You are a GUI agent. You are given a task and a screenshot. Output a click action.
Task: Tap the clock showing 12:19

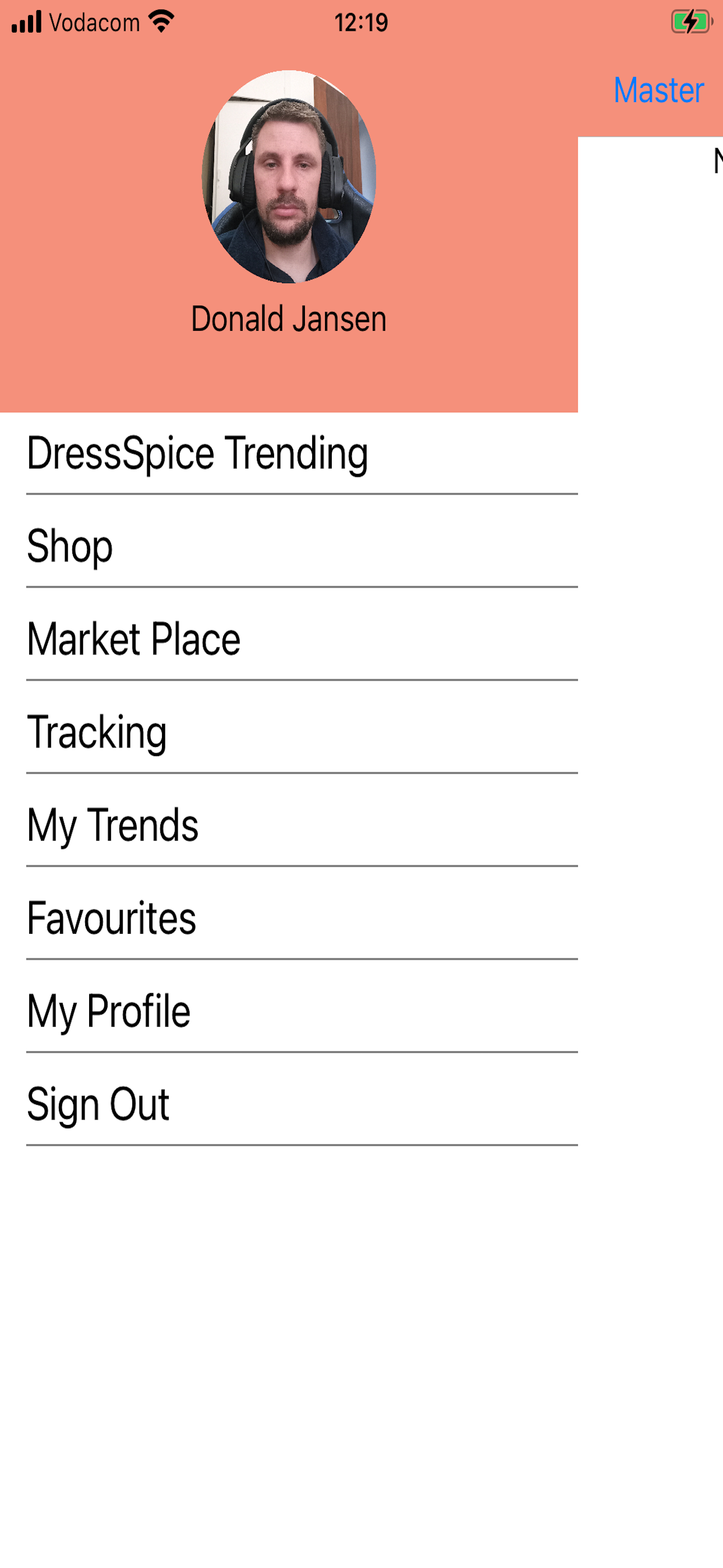pyautogui.click(x=361, y=22)
